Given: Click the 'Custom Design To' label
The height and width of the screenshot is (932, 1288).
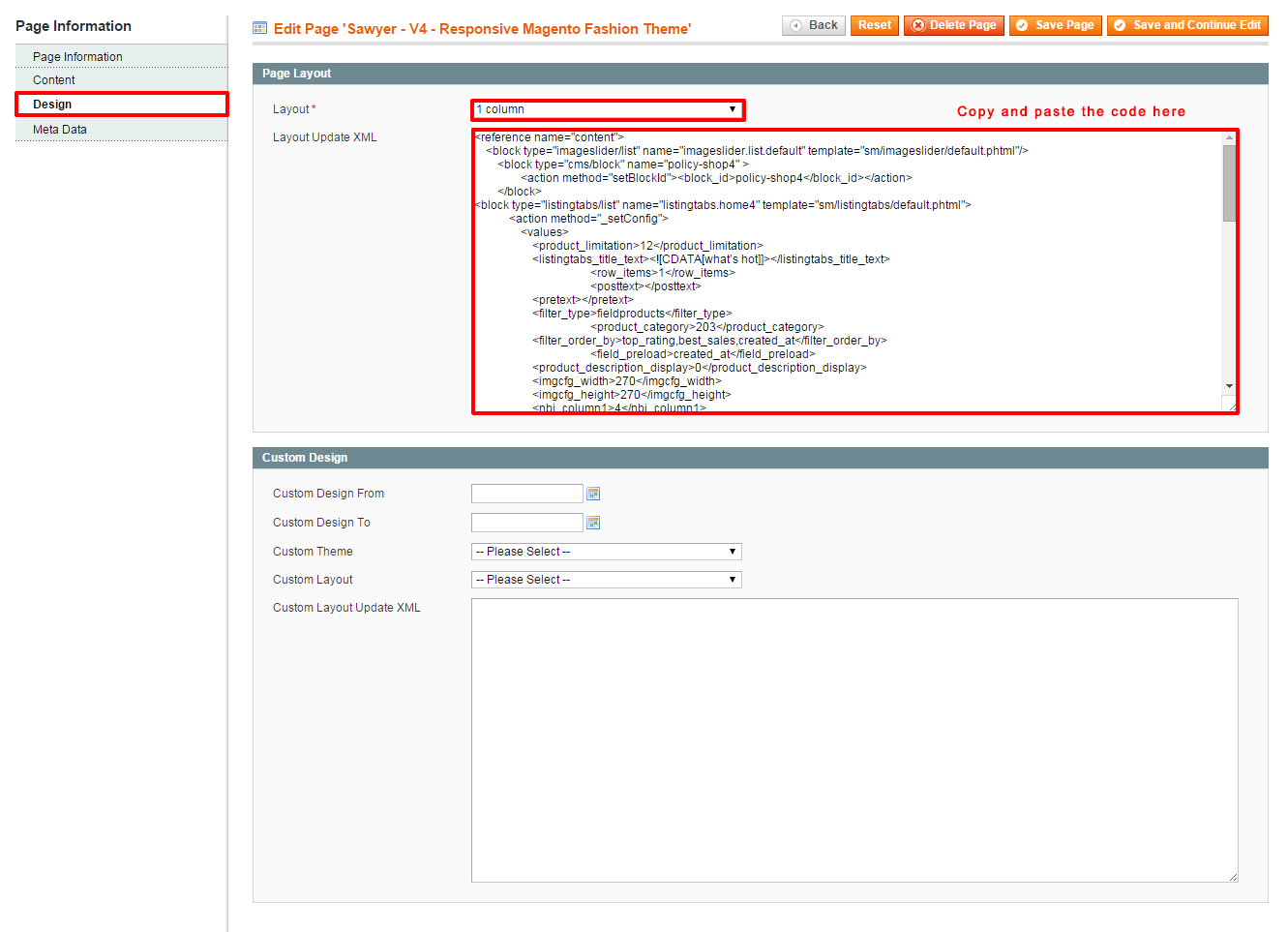Looking at the screenshot, I should pos(321,523).
